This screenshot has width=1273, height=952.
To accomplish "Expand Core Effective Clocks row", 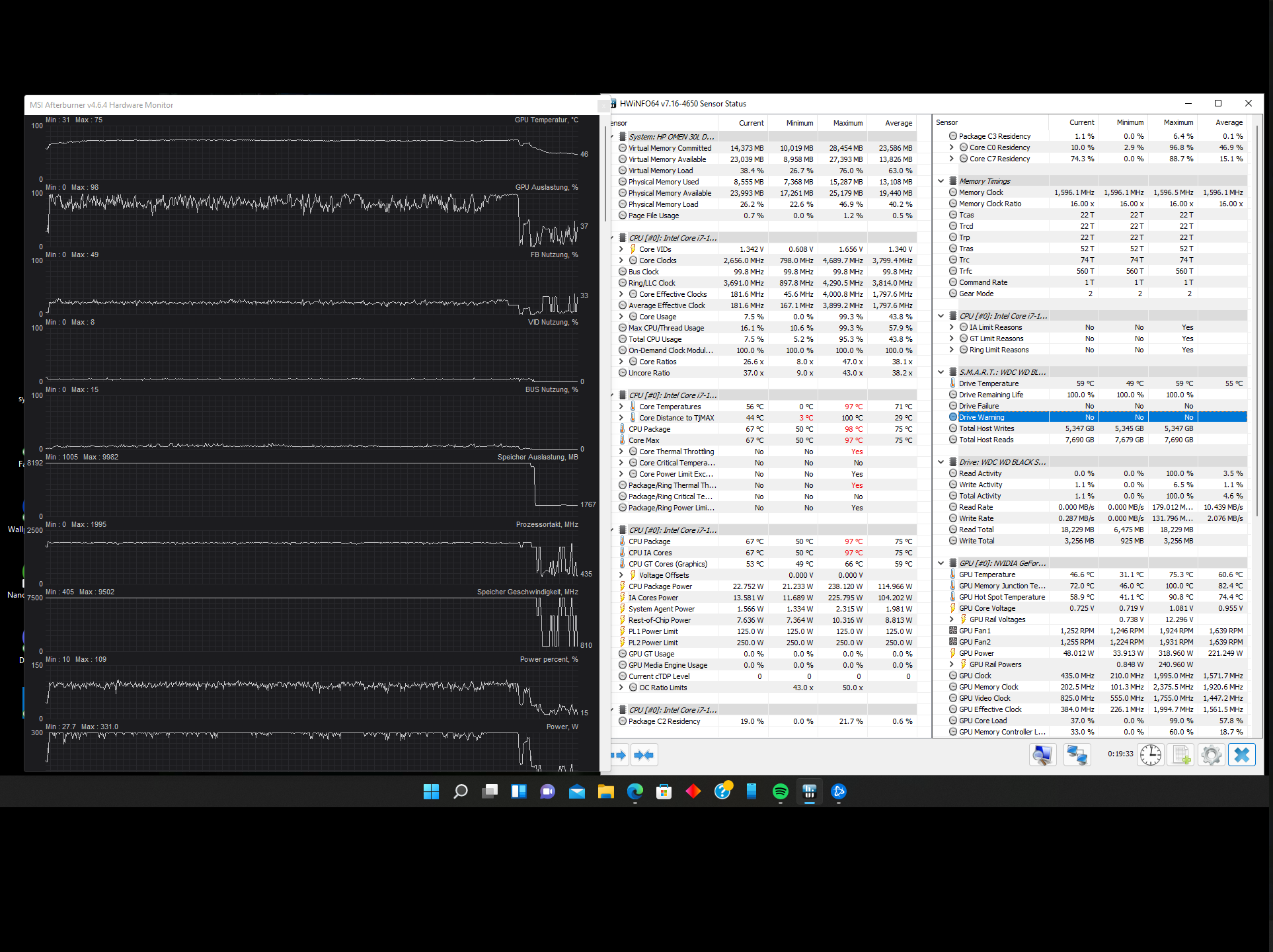I will coord(621,294).
